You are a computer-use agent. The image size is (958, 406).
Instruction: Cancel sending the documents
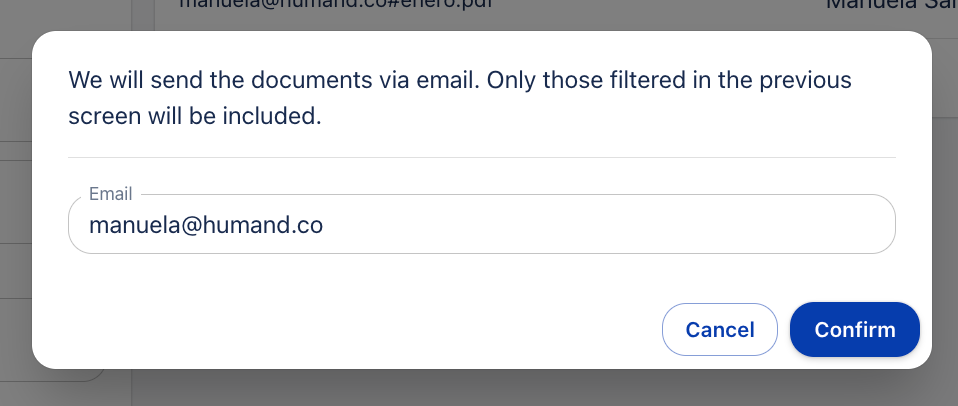[719, 330]
